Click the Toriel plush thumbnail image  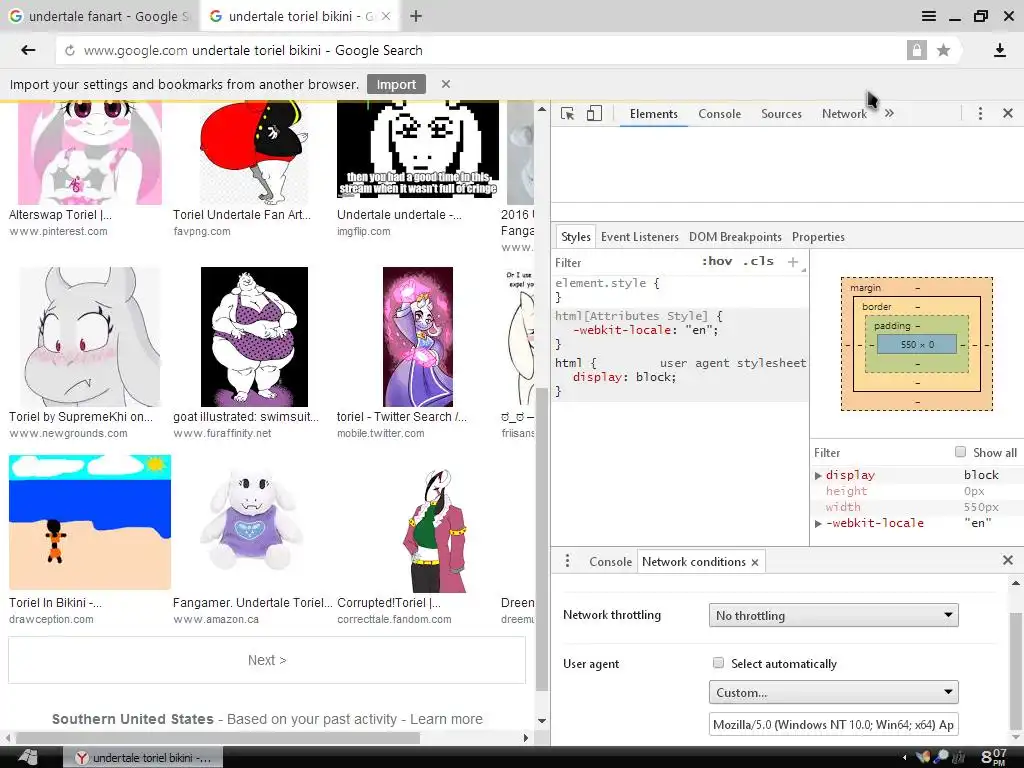[253, 522]
